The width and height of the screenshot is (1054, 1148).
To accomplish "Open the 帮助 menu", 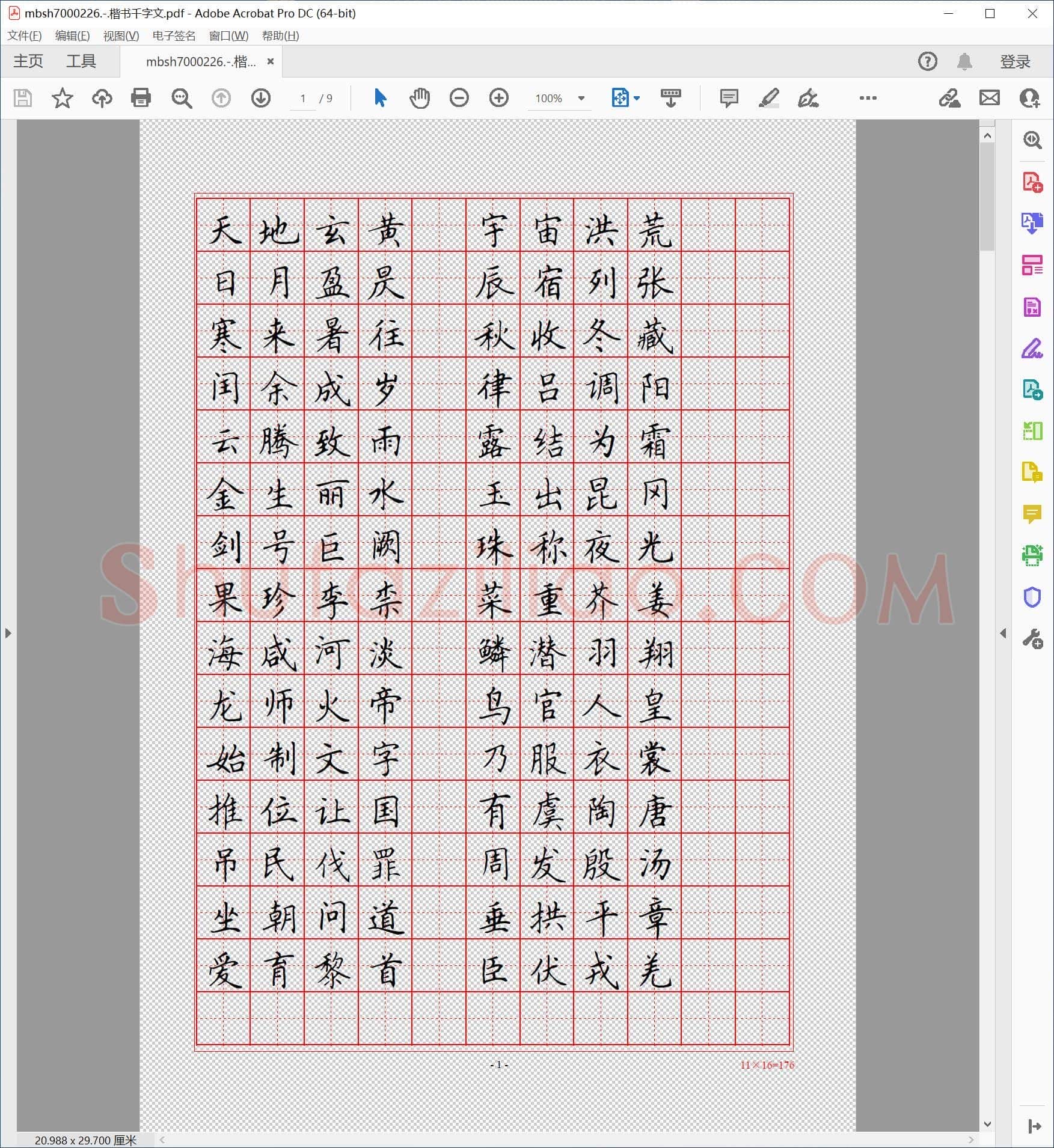I will [x=280, y=35].
